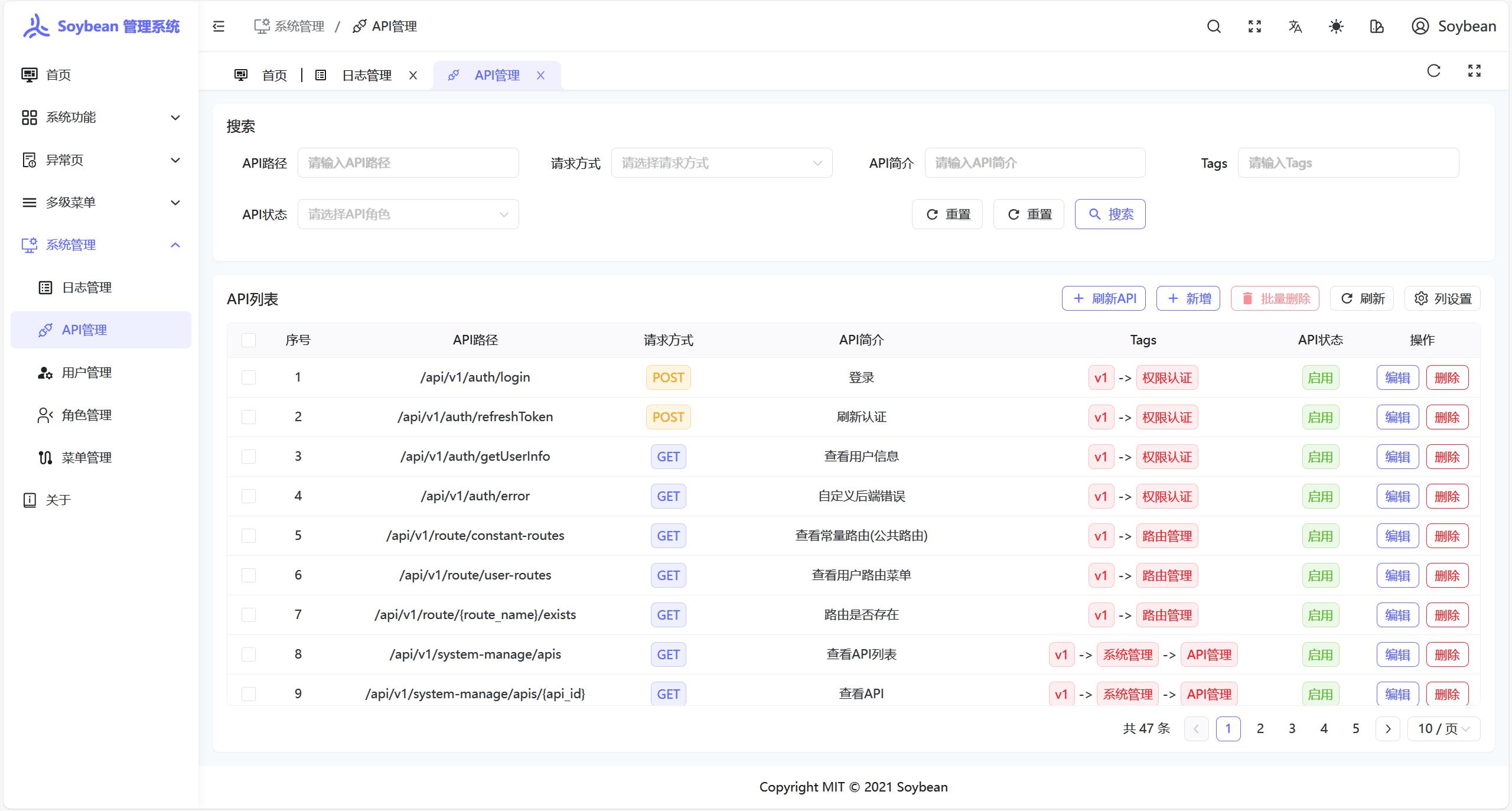Tick checkbox for /api/v1/auth/login row
Screen dimensions: 1512x811
tap(249, 377)
